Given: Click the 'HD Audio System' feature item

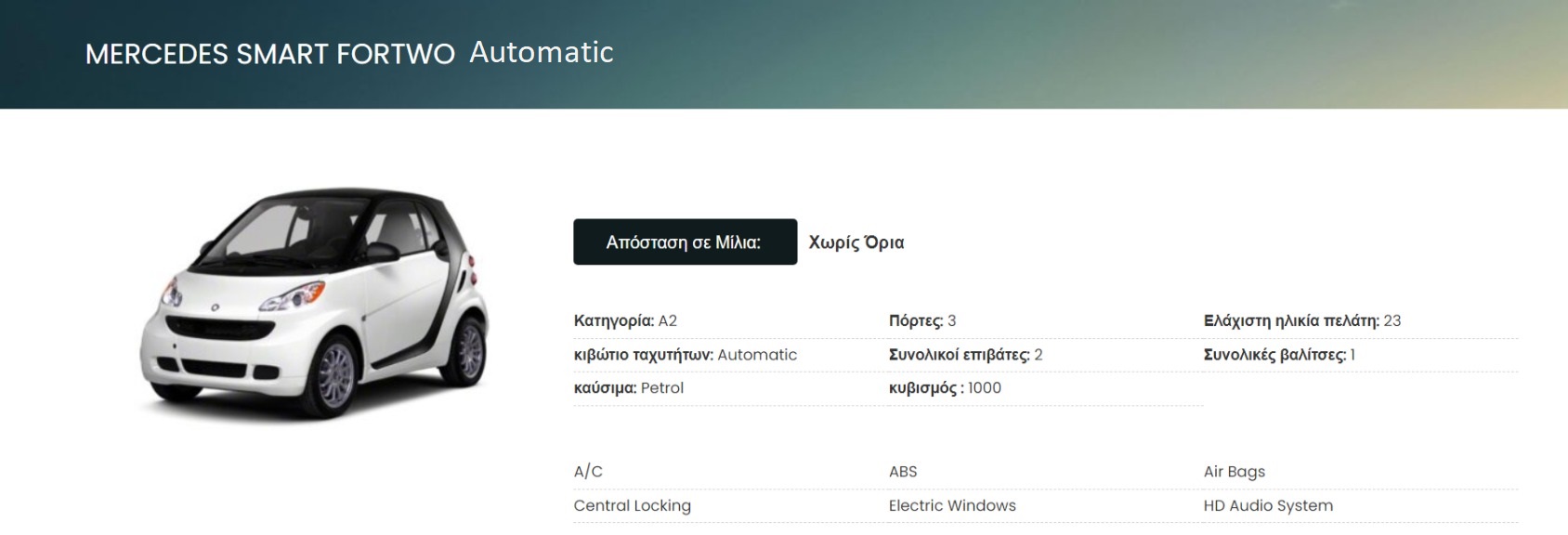Looking at the screenshot, I should 1268,505.
